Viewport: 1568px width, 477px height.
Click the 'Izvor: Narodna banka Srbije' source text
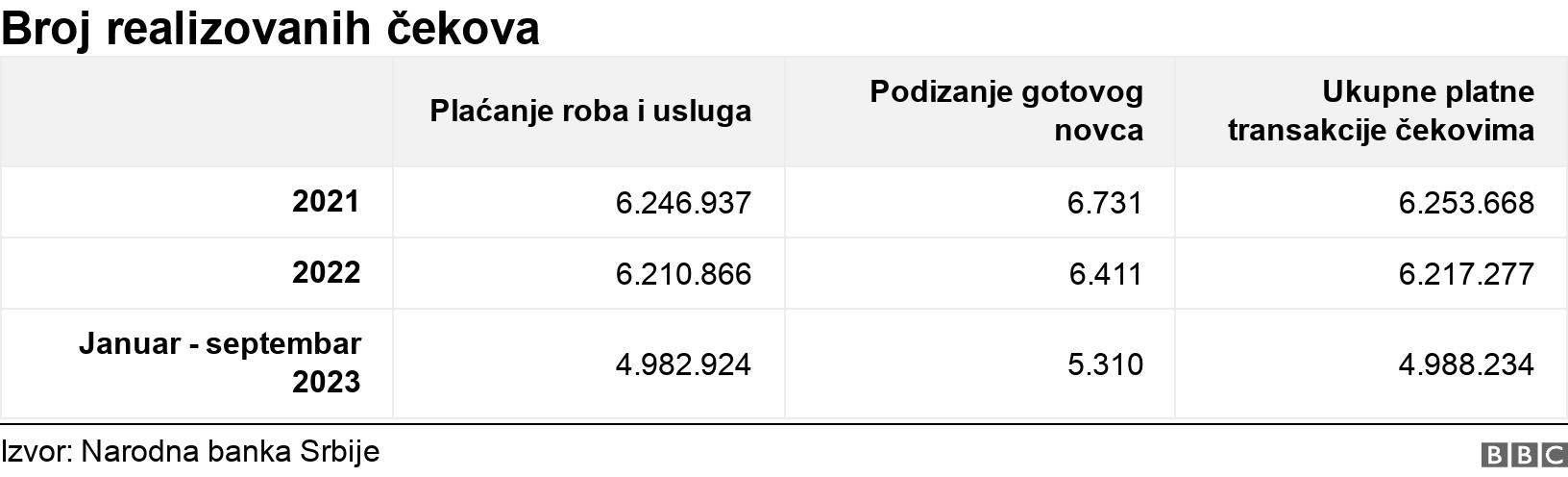[x=190, y=452]
